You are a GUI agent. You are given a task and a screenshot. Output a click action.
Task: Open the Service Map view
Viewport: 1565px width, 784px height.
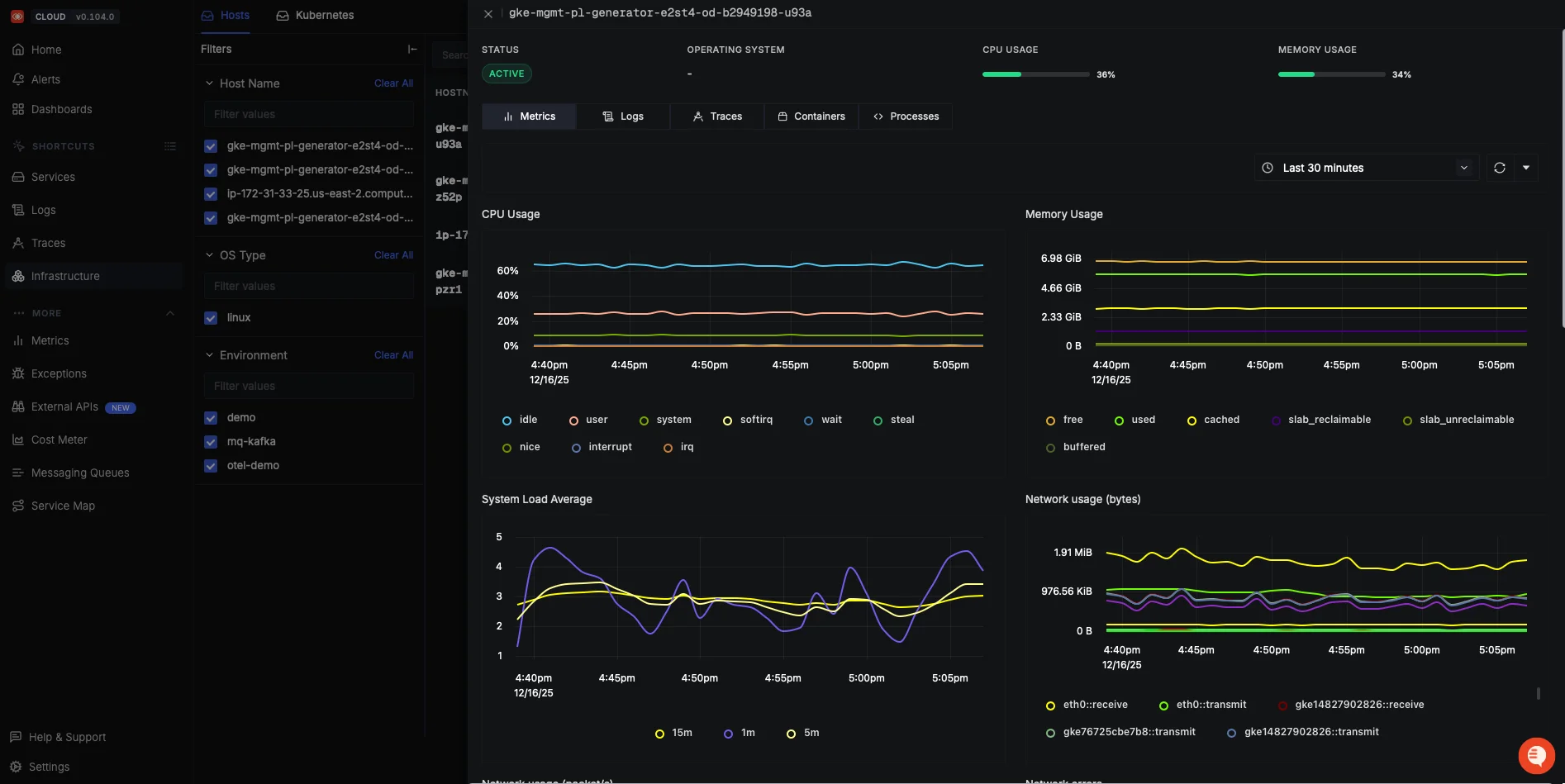62,506
